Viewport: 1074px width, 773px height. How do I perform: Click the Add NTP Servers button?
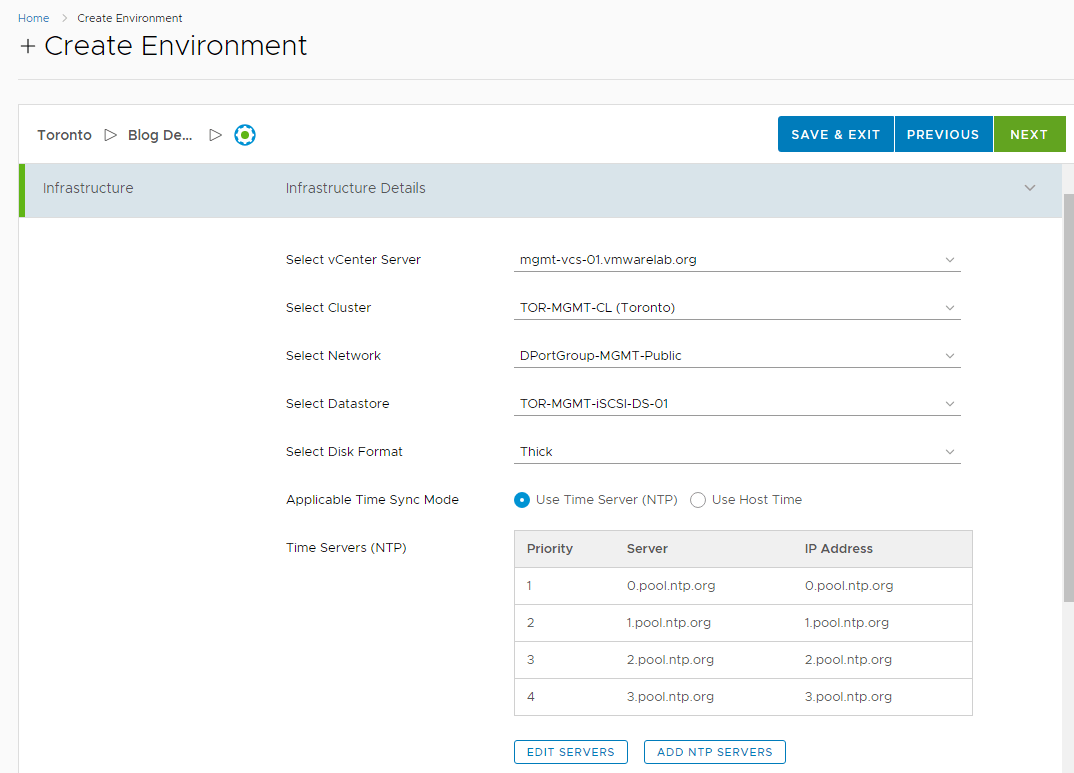pos(714,752)
